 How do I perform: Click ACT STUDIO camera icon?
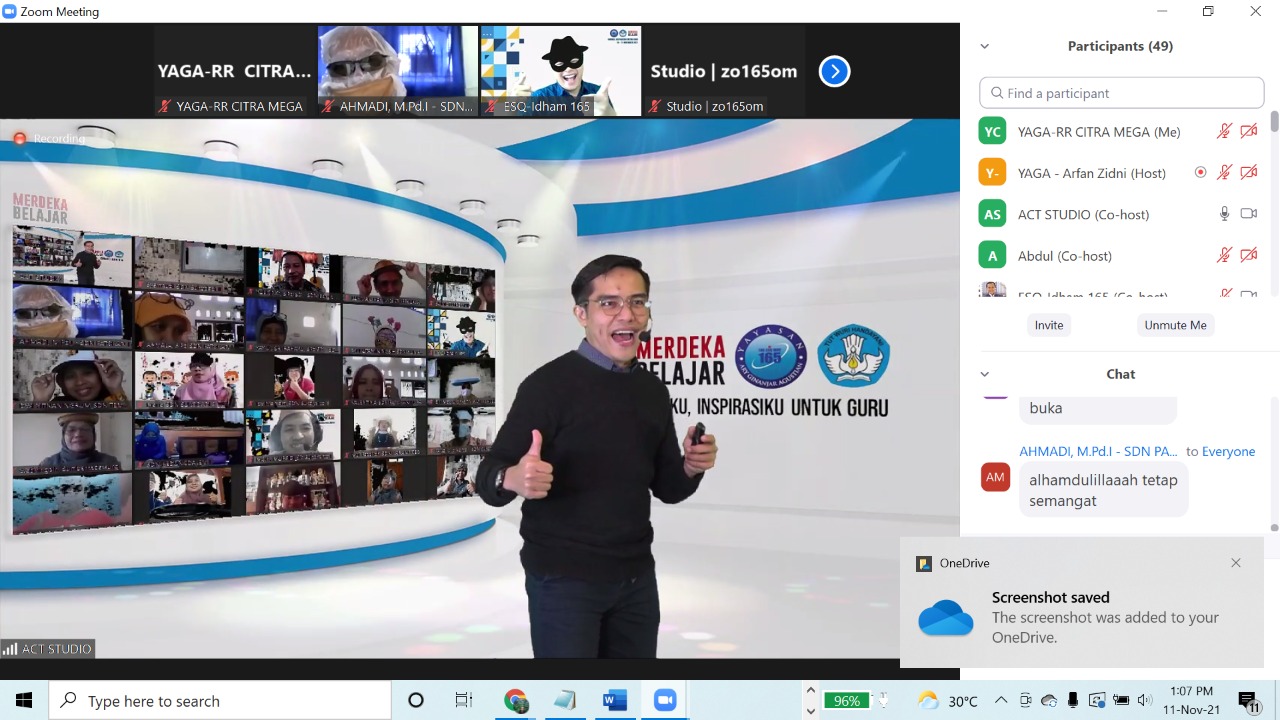(x=1248, y=214)
